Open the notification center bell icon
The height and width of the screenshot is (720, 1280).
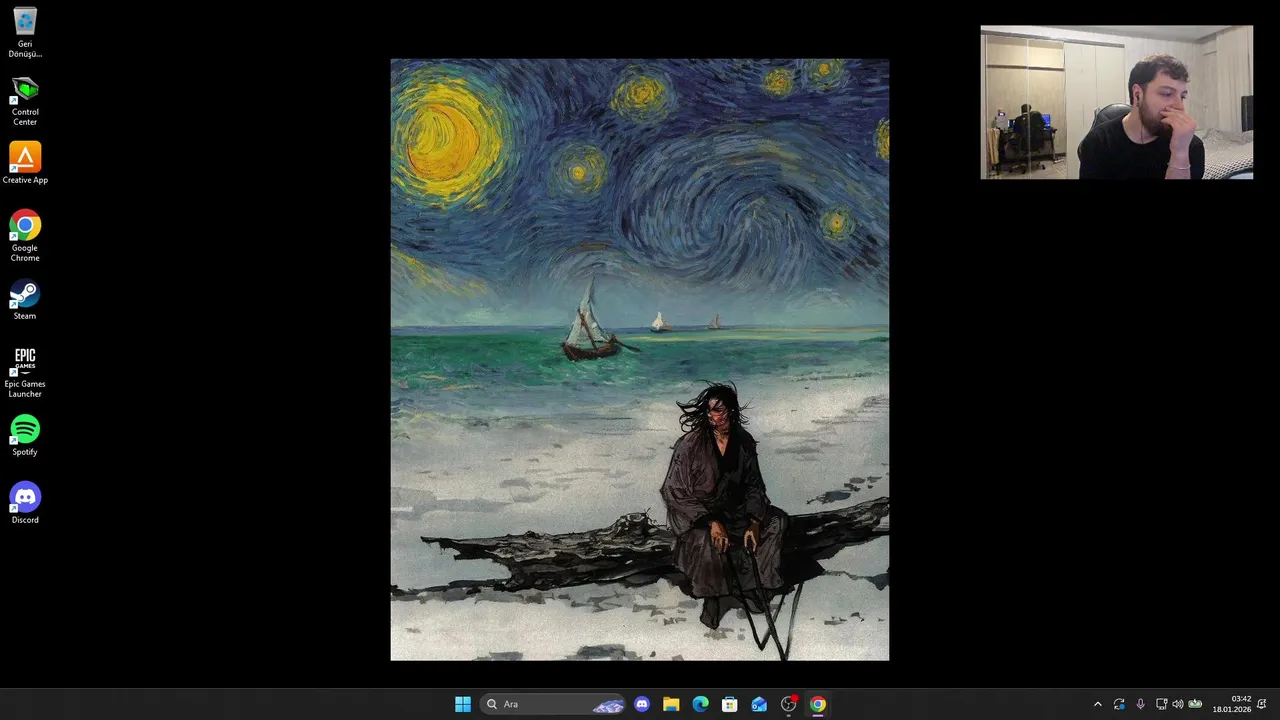tap(1263, 704)
